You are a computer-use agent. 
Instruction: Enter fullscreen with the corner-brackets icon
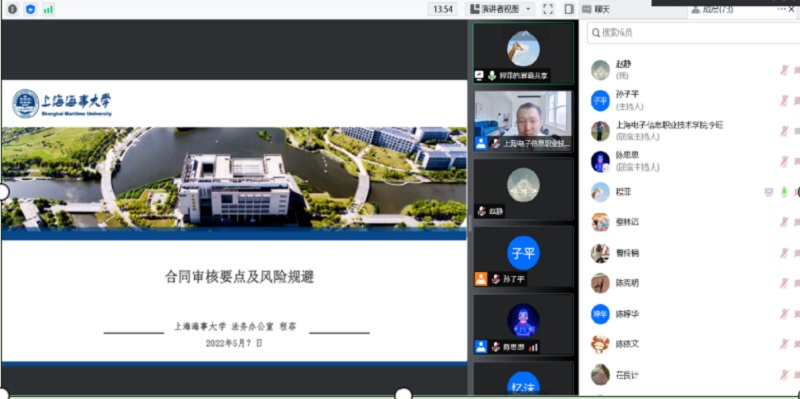click(548, 9)
